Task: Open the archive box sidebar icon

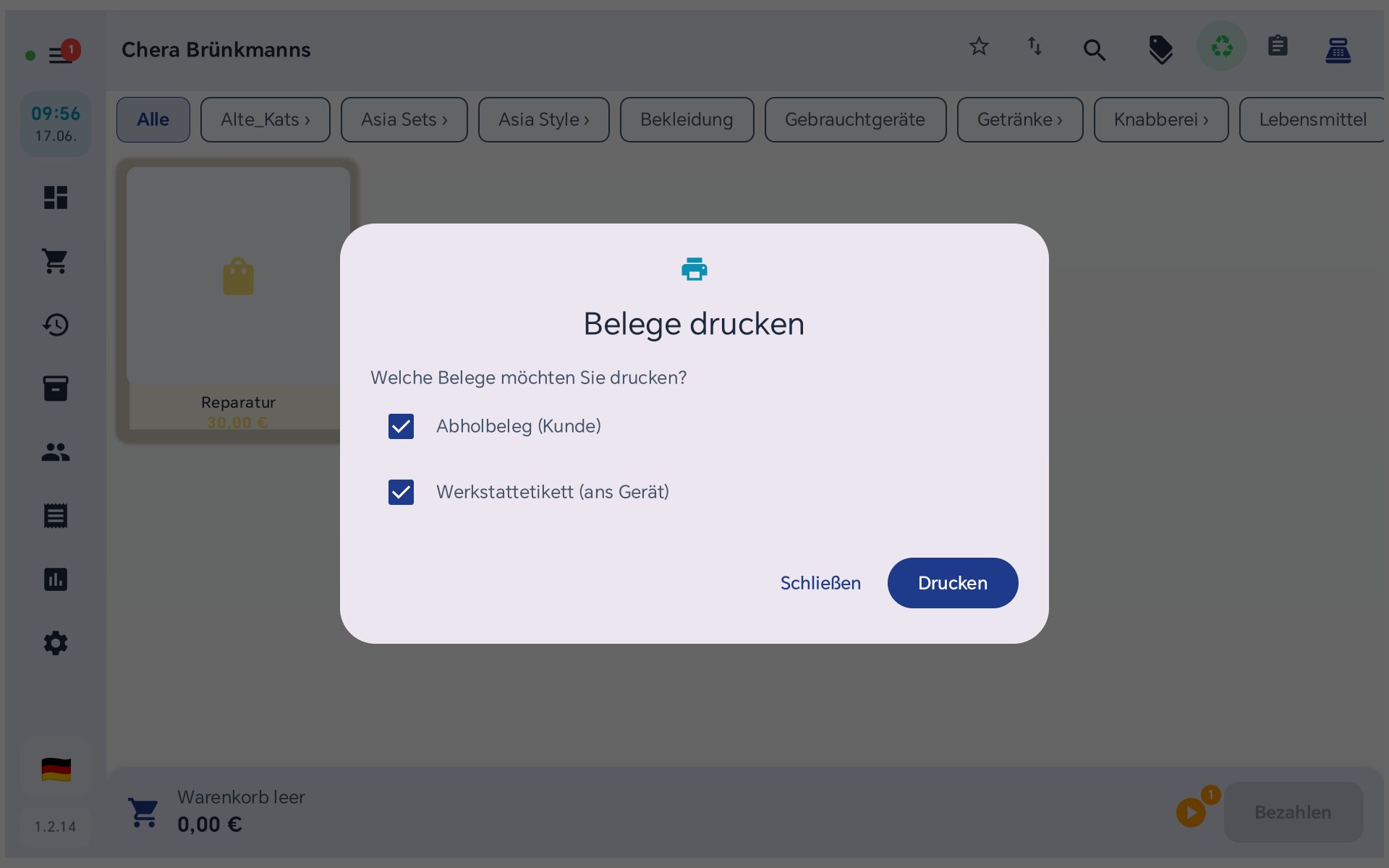Action: click(x=56, y=388)
